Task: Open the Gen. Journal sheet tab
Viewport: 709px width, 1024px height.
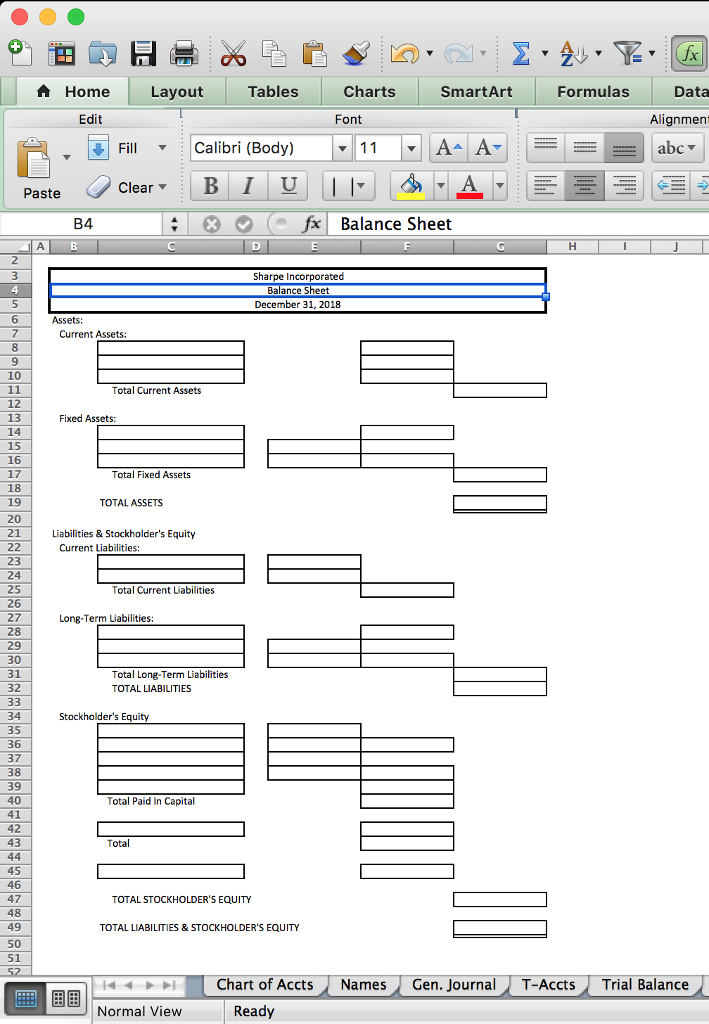Action: 454,985
